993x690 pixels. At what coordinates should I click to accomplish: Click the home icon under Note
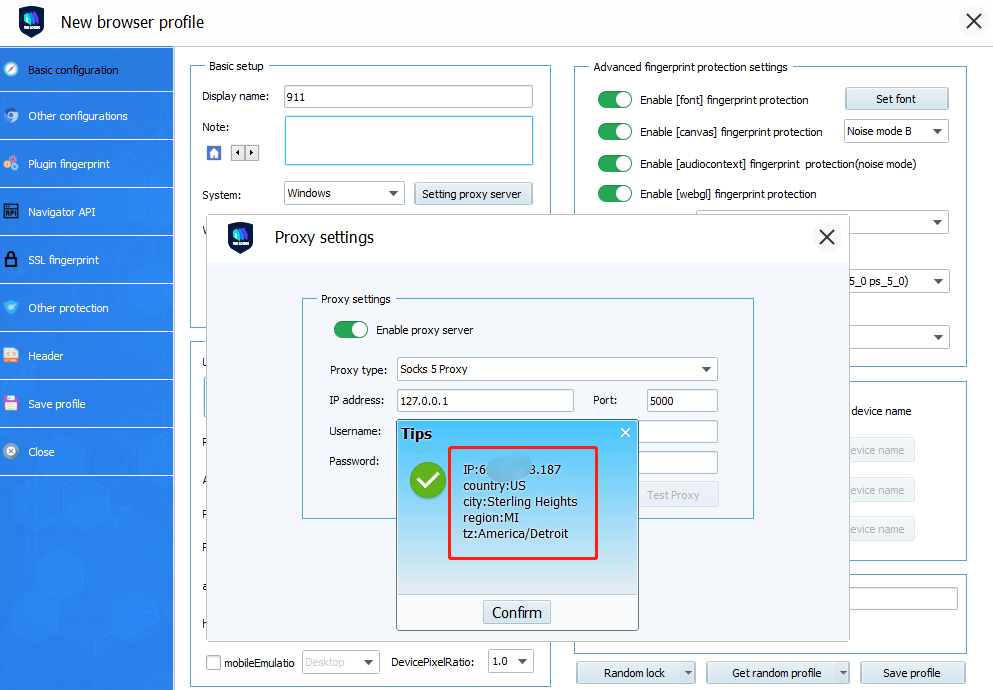coord(214,153)
